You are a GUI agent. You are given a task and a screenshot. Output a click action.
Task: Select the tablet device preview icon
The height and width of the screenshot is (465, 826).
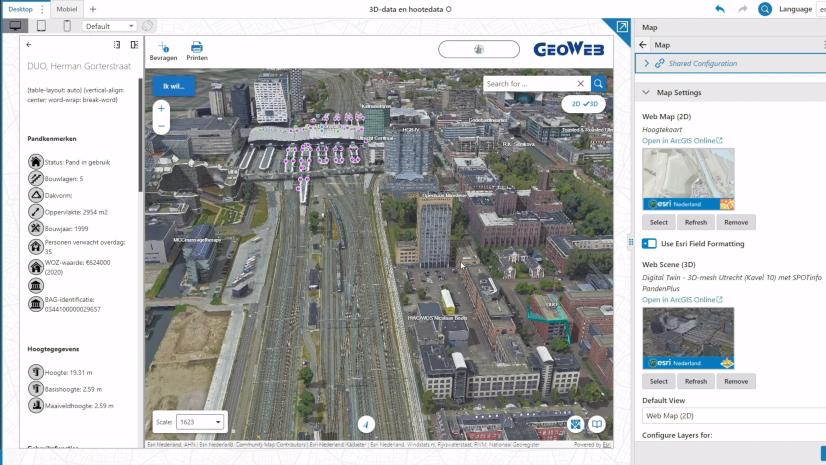[42, 26]
